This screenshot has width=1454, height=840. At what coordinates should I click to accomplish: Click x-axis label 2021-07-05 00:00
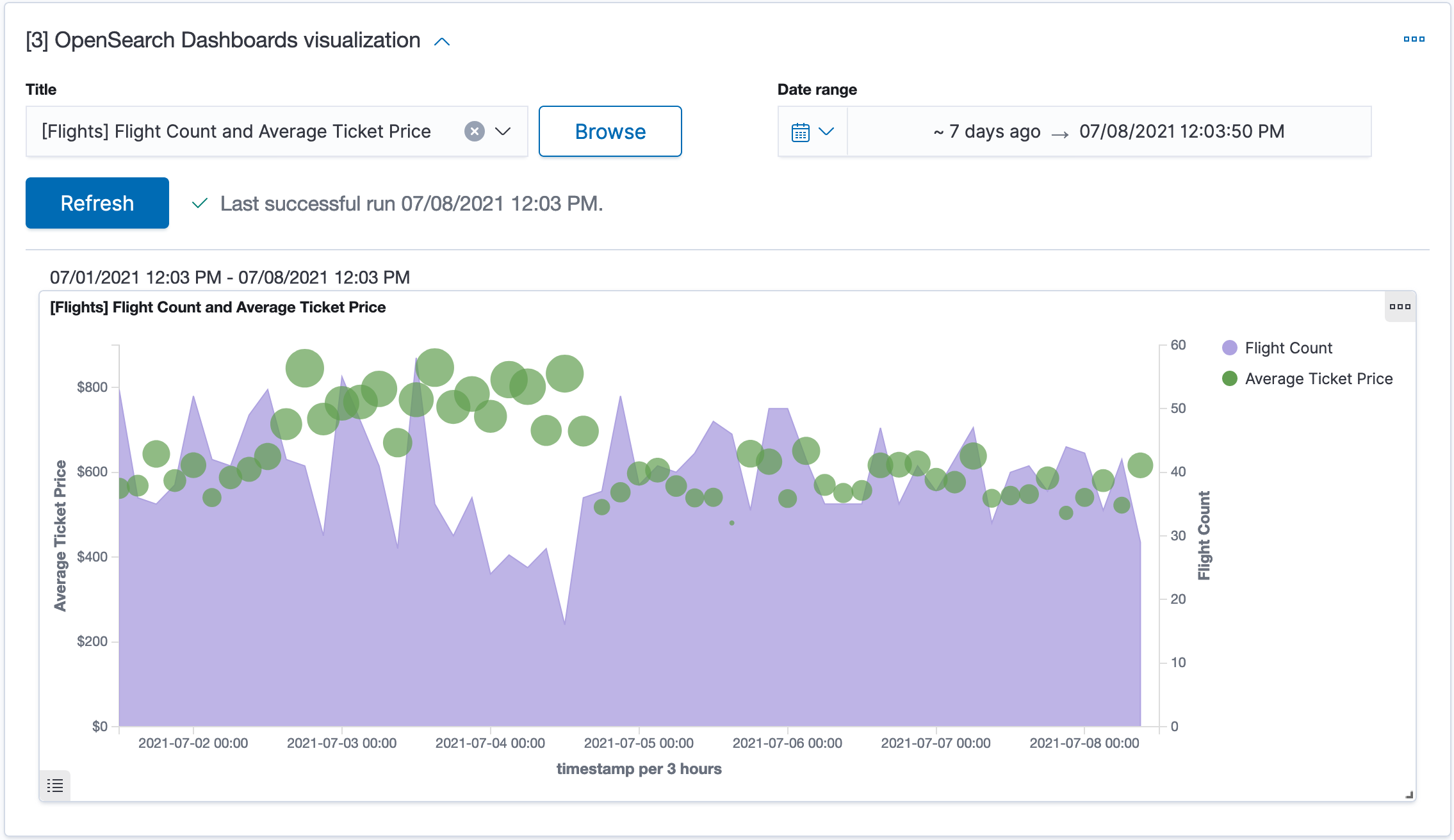click(639, 743)
